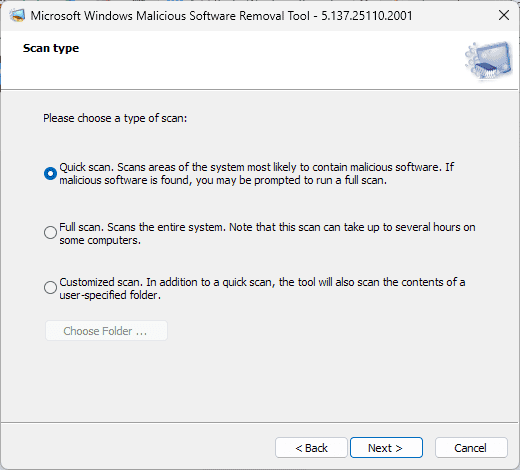This screenshot has height=470, width=520.
Task: Close the Malicious Software Removal Tool window
Action: tap(504, 15)
